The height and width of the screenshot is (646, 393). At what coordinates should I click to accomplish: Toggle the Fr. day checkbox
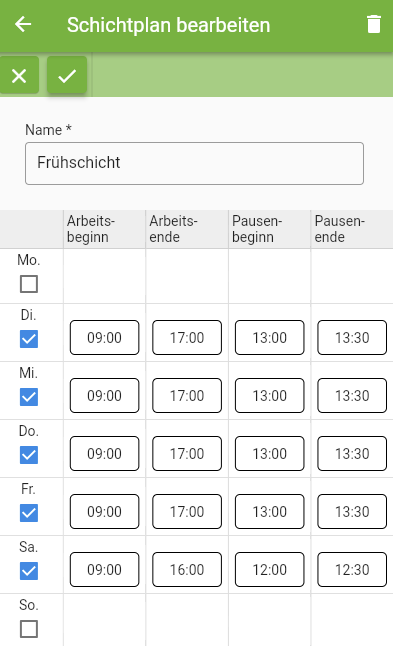[29, 513]
